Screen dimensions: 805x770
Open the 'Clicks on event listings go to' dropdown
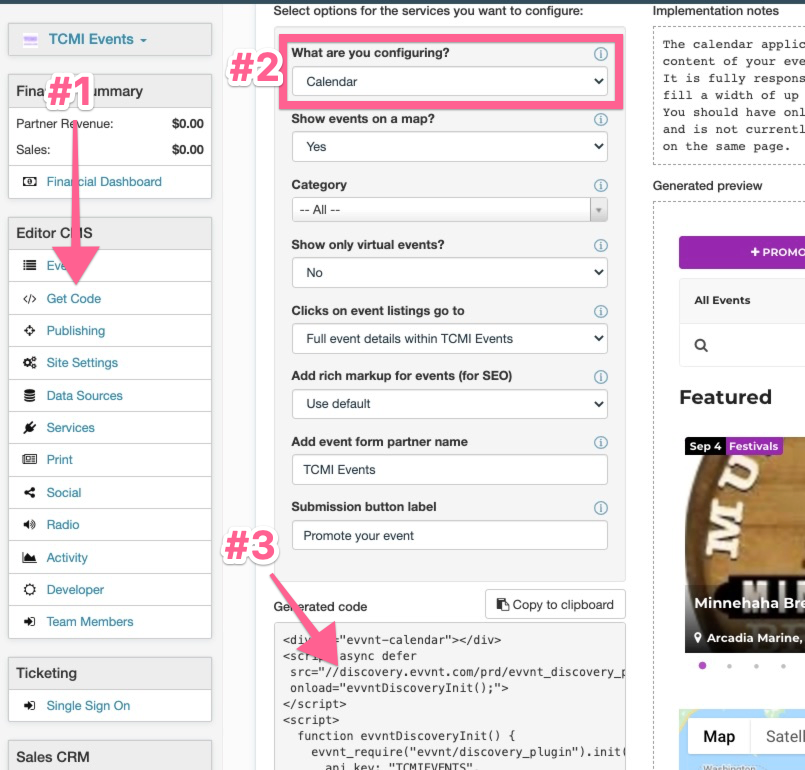point(450,339)
